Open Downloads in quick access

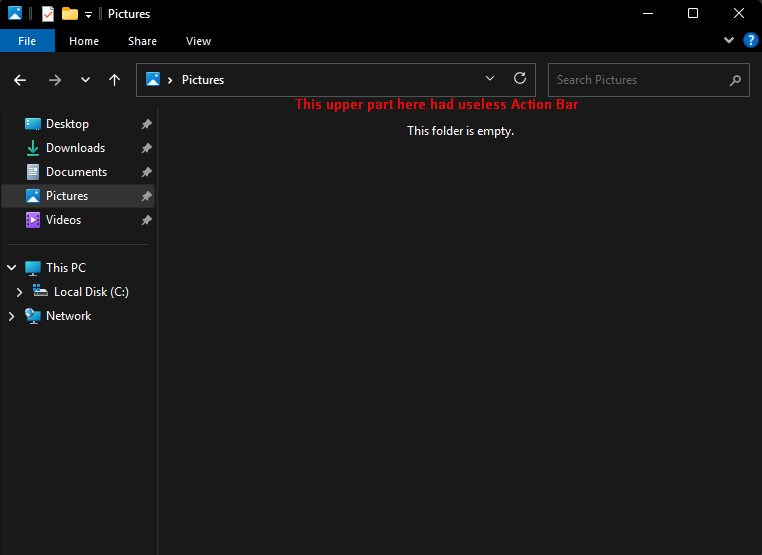[75, 148]
